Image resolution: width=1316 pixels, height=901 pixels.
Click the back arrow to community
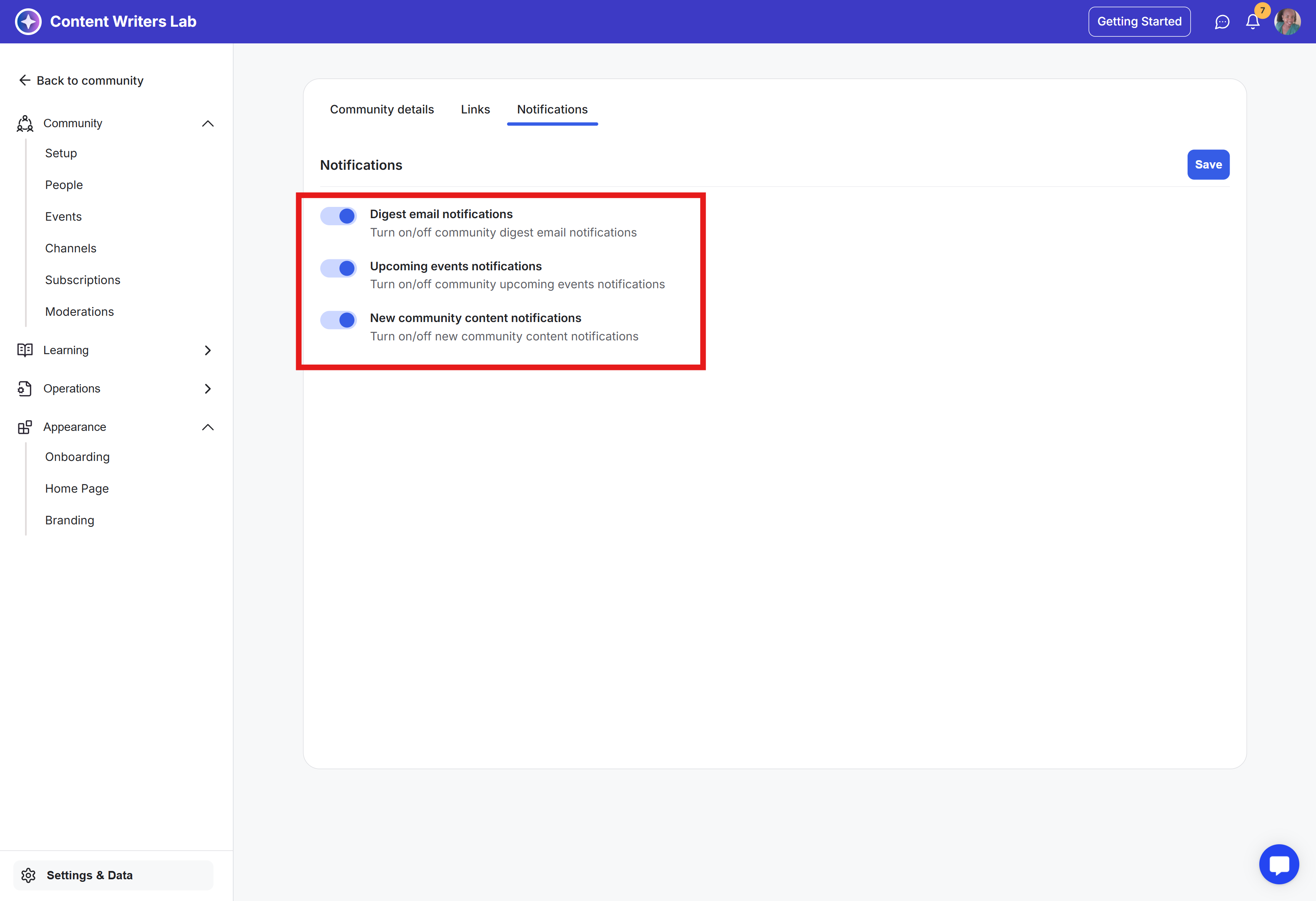pyautogui.click(x=24, y=81)
